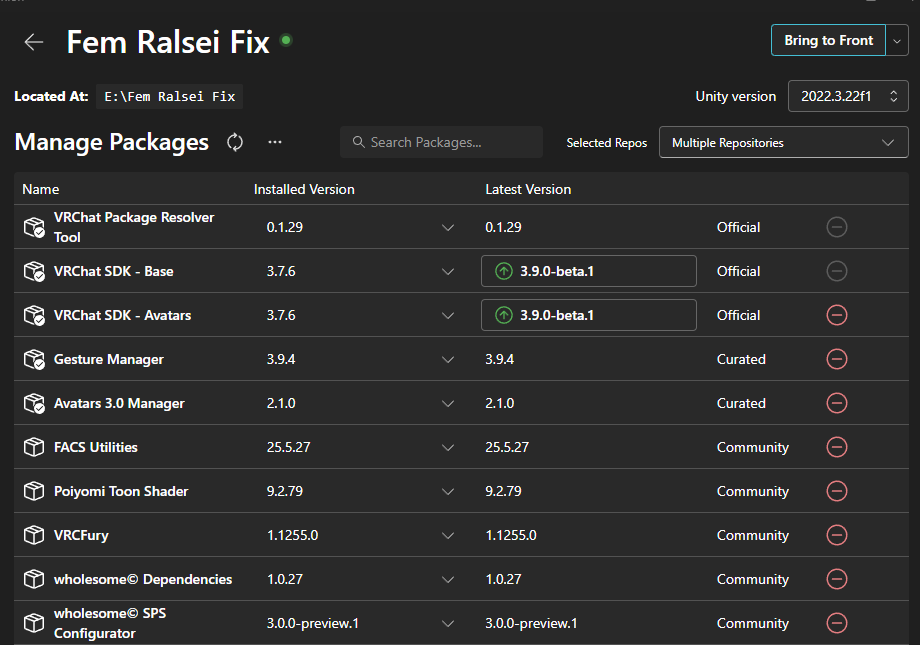
Task: Expand version dropdown for wholesome© SPS Configurator
Action: 448,624
